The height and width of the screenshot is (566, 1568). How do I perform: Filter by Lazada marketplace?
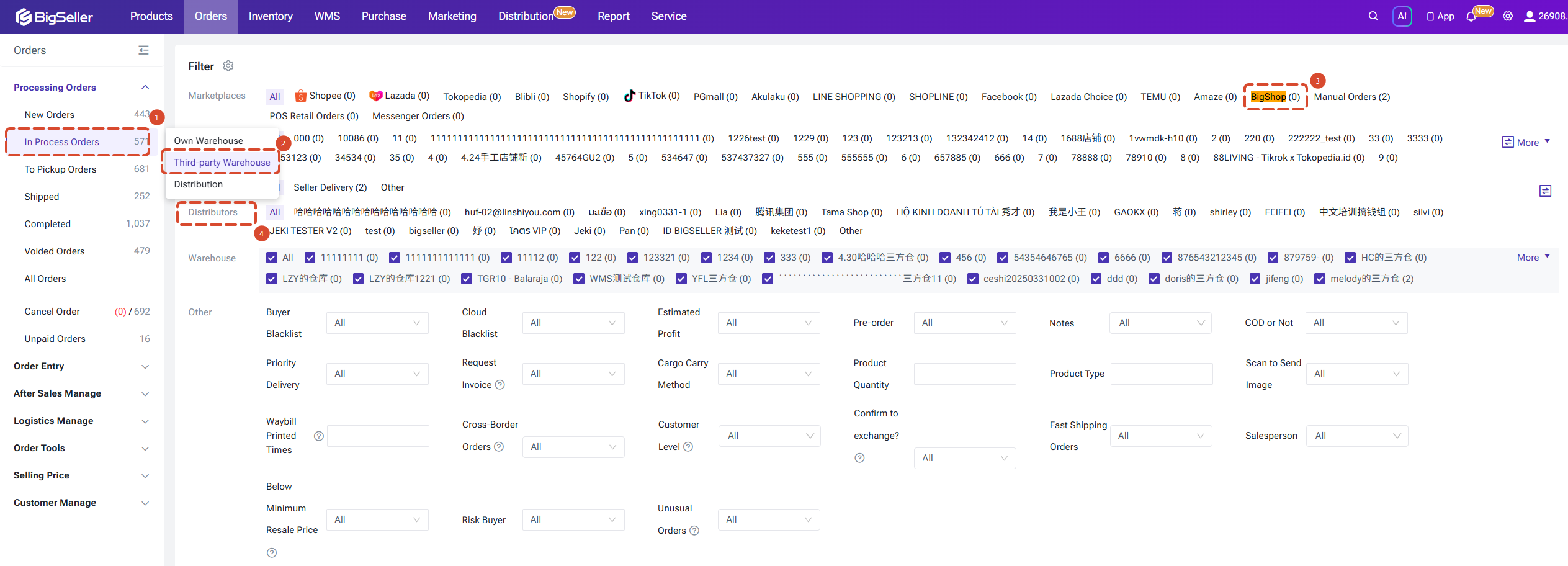point(400,96)
